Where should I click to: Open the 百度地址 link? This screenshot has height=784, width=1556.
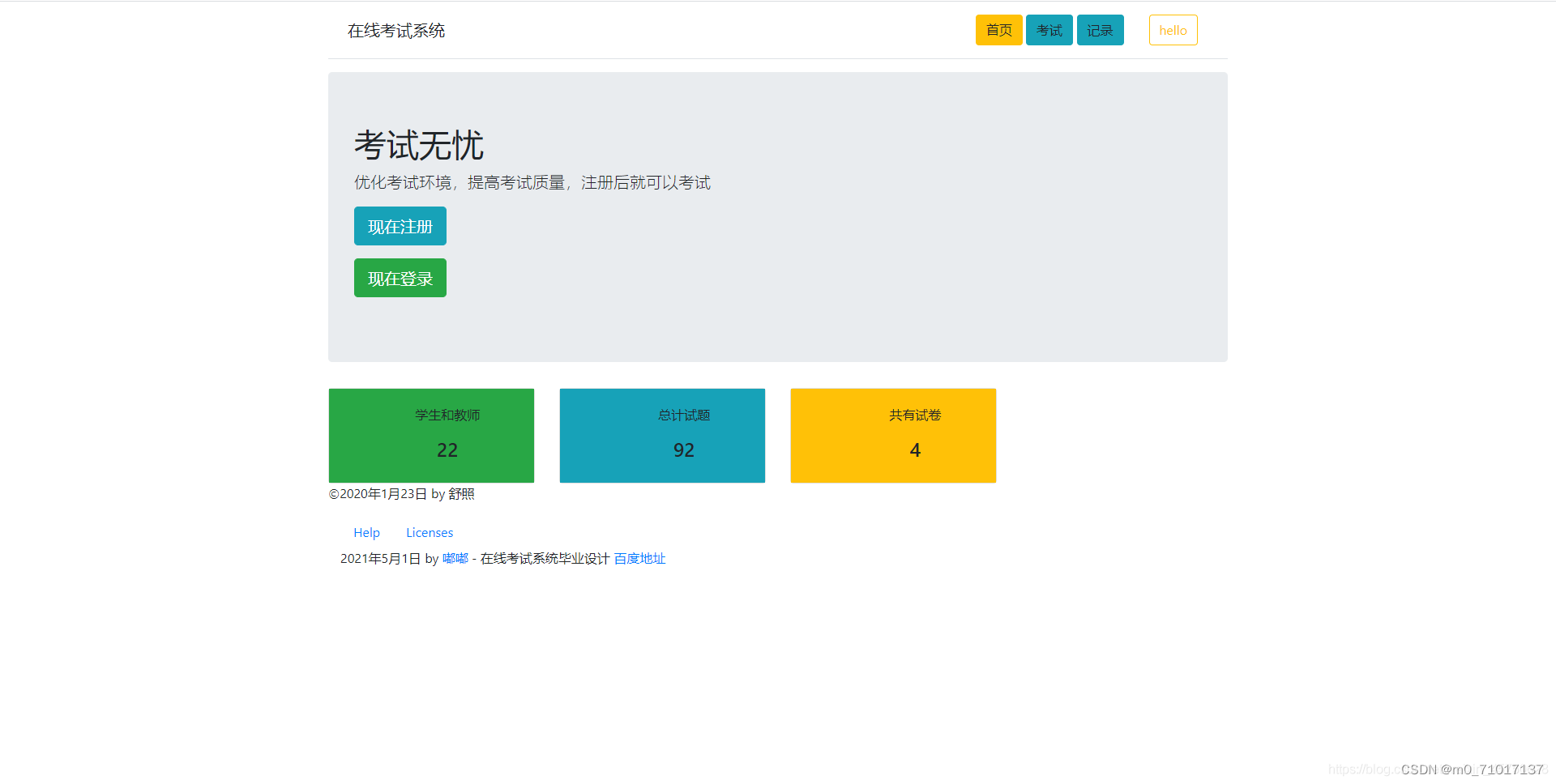coord(639,558)
